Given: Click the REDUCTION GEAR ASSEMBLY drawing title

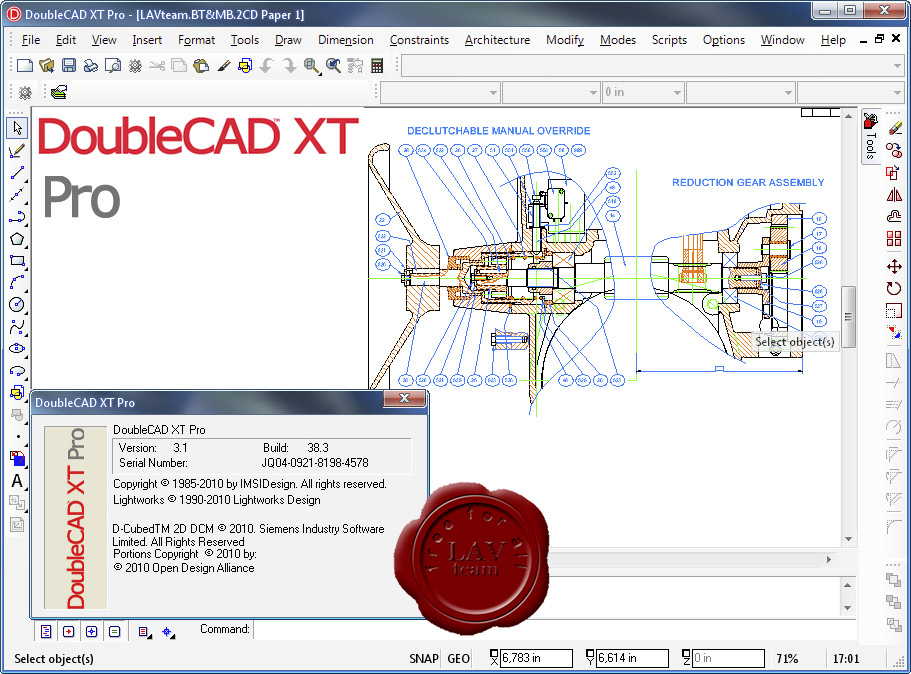Looking at the screenshot, I should pos(748,182).
